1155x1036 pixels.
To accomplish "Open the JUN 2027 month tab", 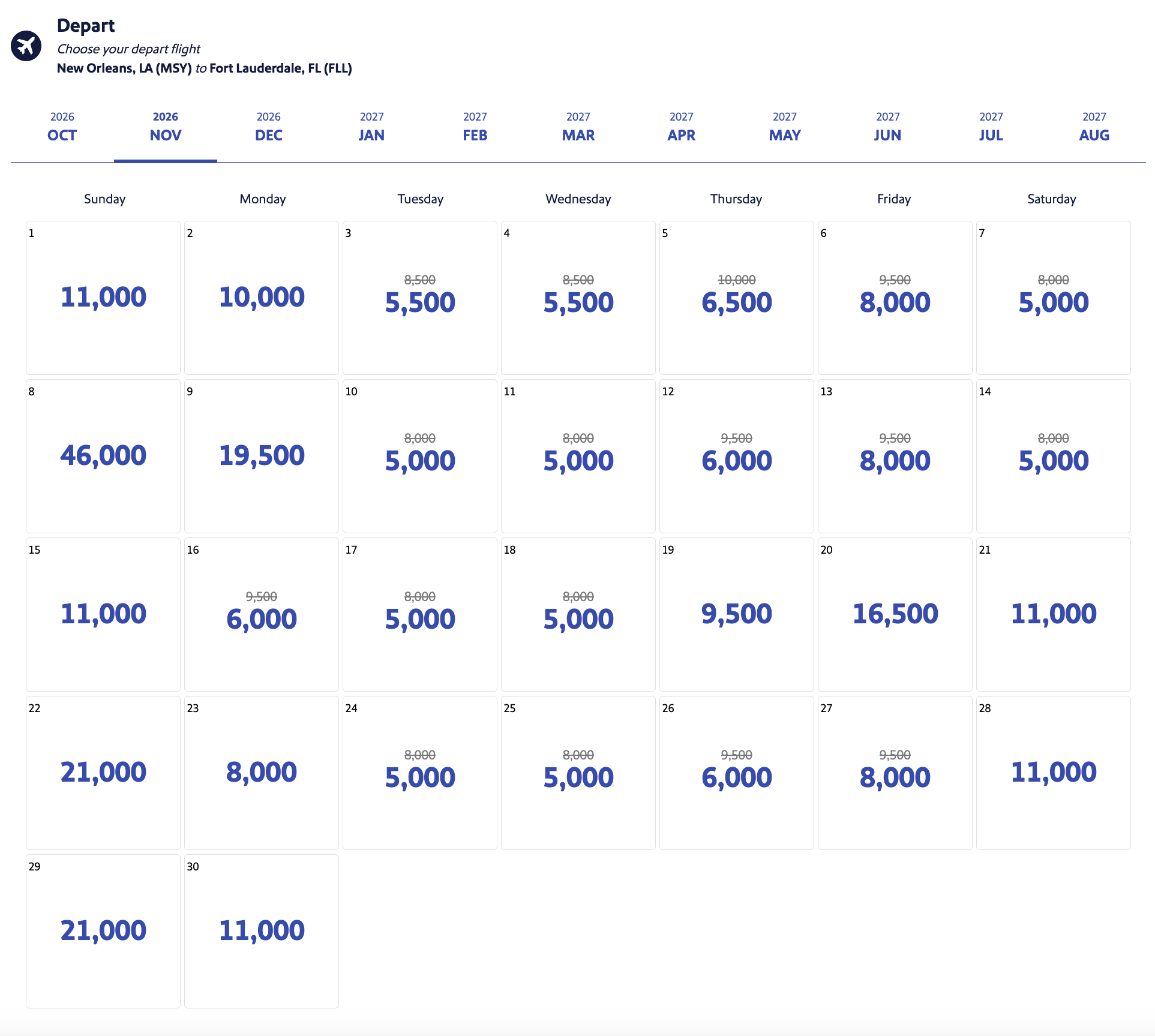I will tap(888, 127).
